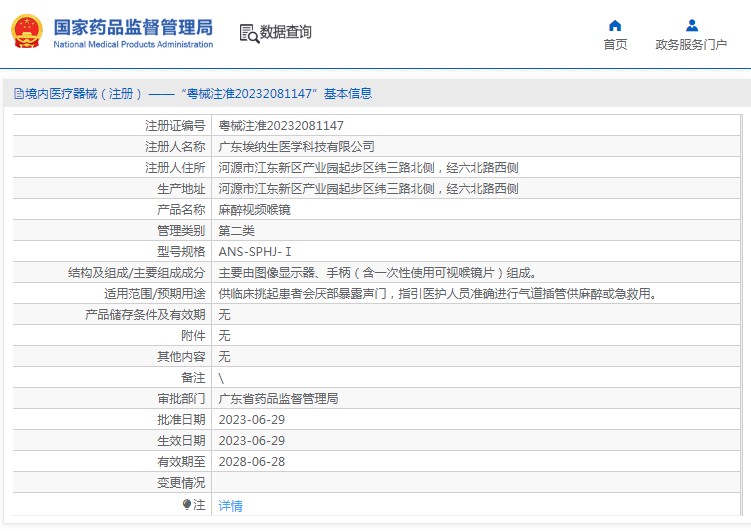Click the 其他内容 row label

coord(181,357)
